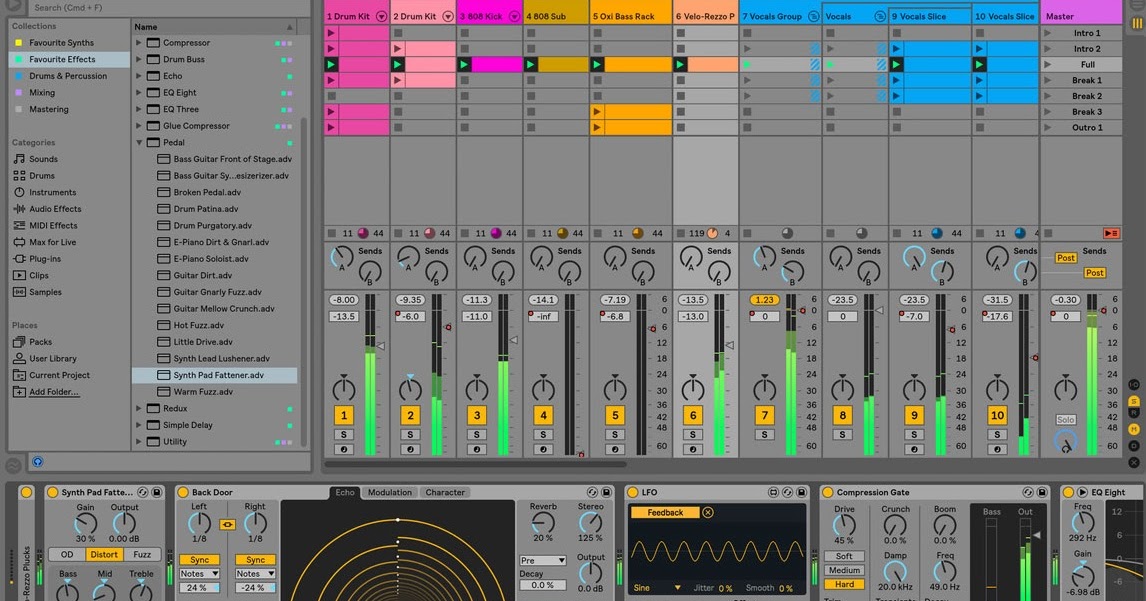Expand the Redux folder
The image size is (1146, 601).
[x=139, y=409]
